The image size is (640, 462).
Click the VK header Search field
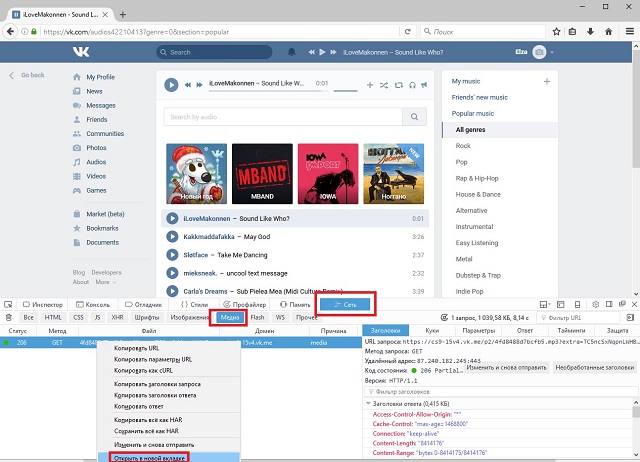click(214, 52)
